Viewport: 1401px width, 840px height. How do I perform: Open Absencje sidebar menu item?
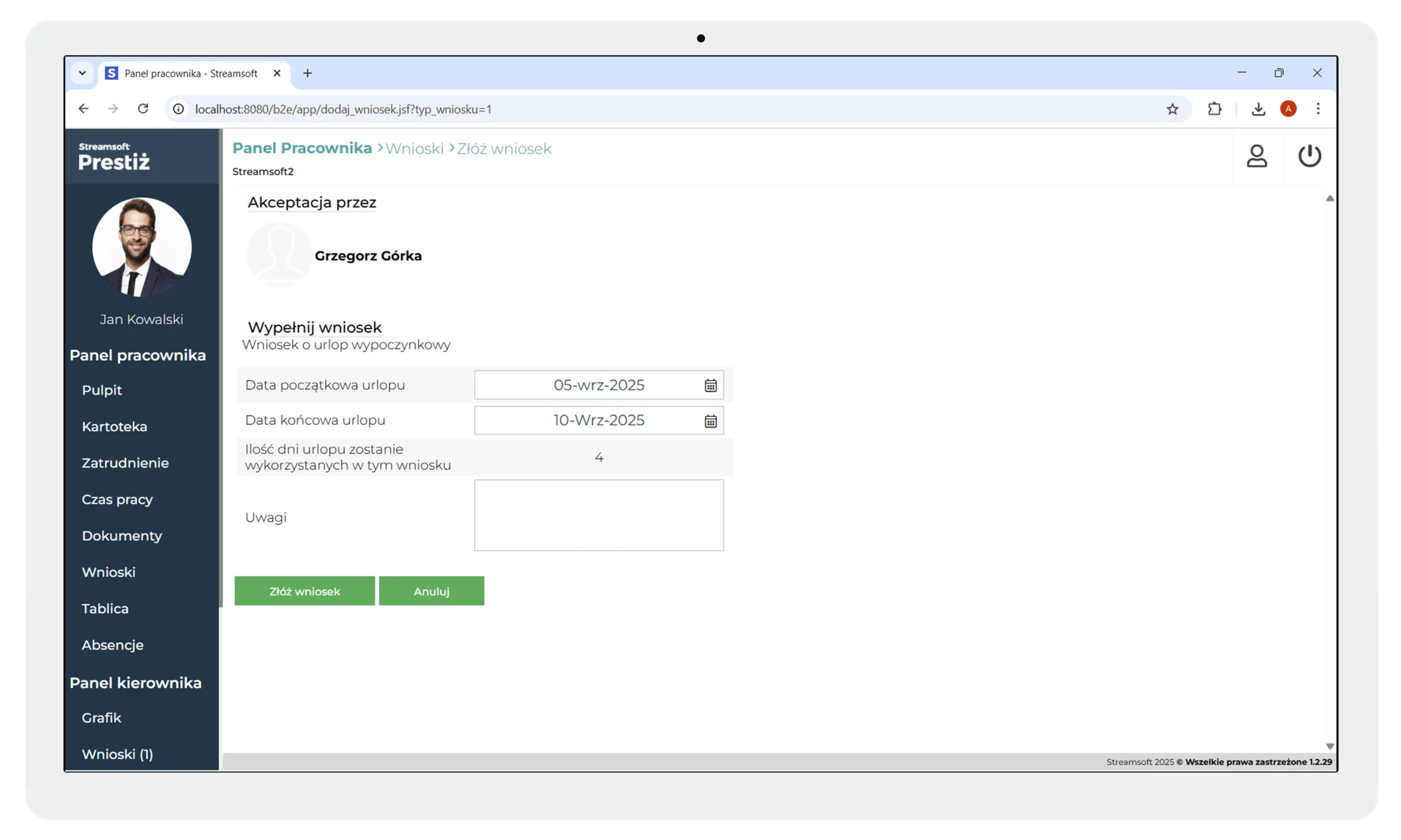coord(113,645)
